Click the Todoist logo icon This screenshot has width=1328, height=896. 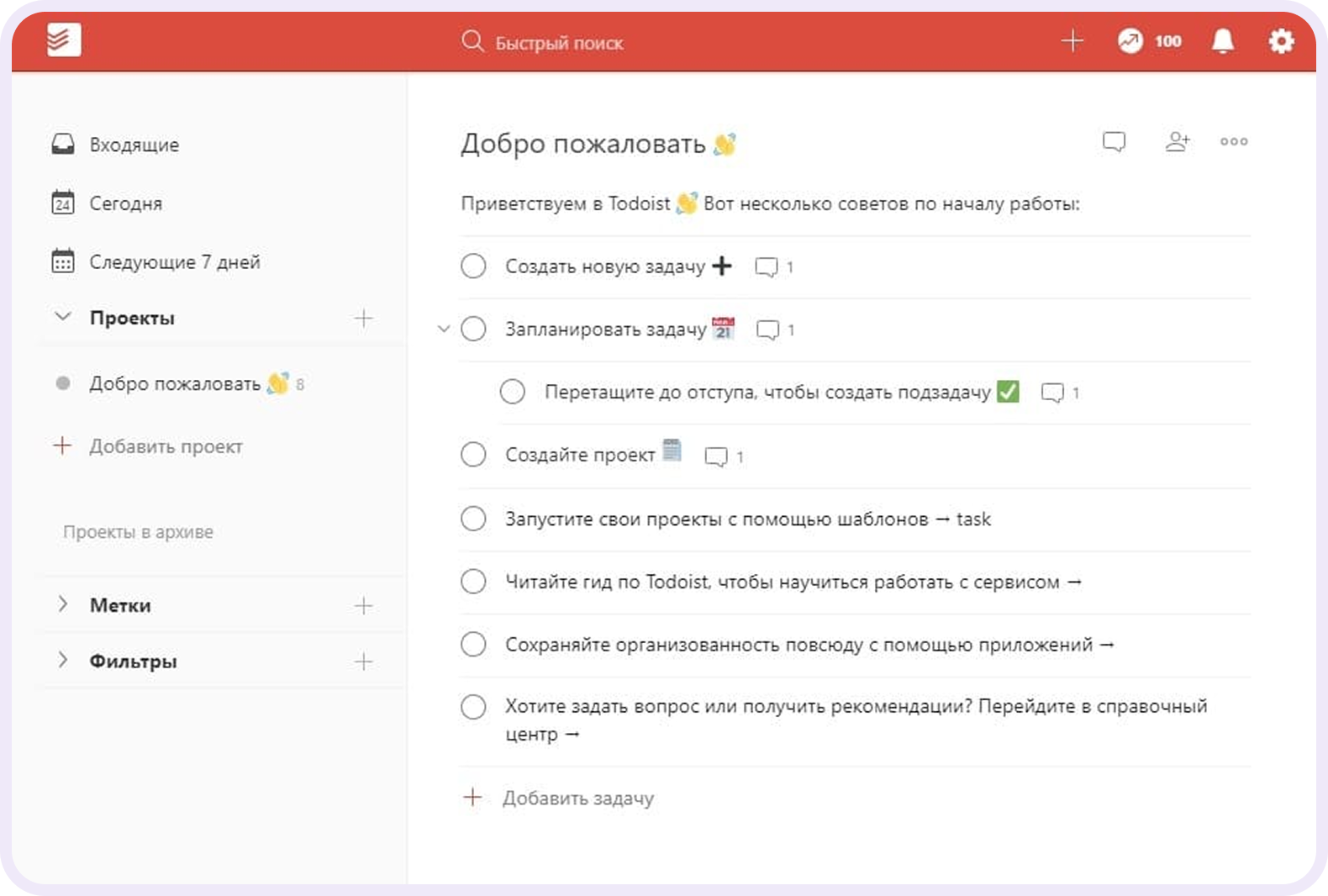[x=64, y=40]
